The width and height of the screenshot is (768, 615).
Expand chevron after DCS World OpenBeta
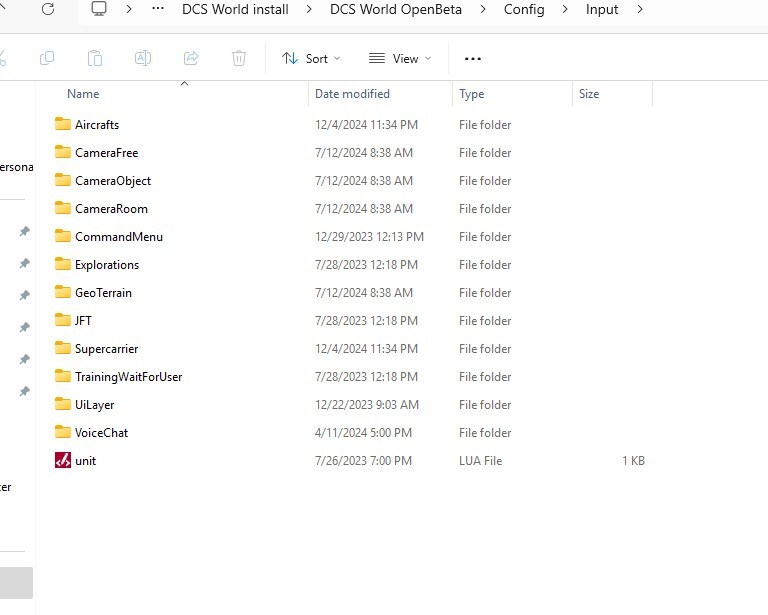483,9
